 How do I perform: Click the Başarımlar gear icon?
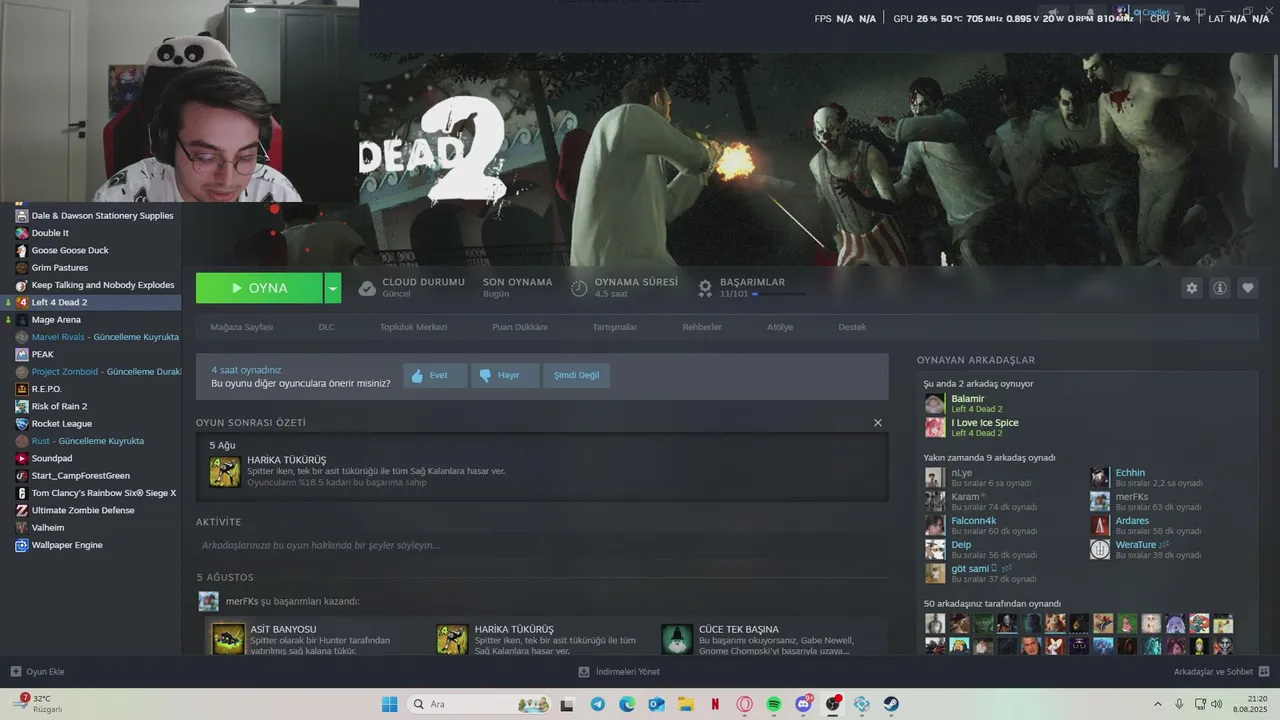(705, 288)
